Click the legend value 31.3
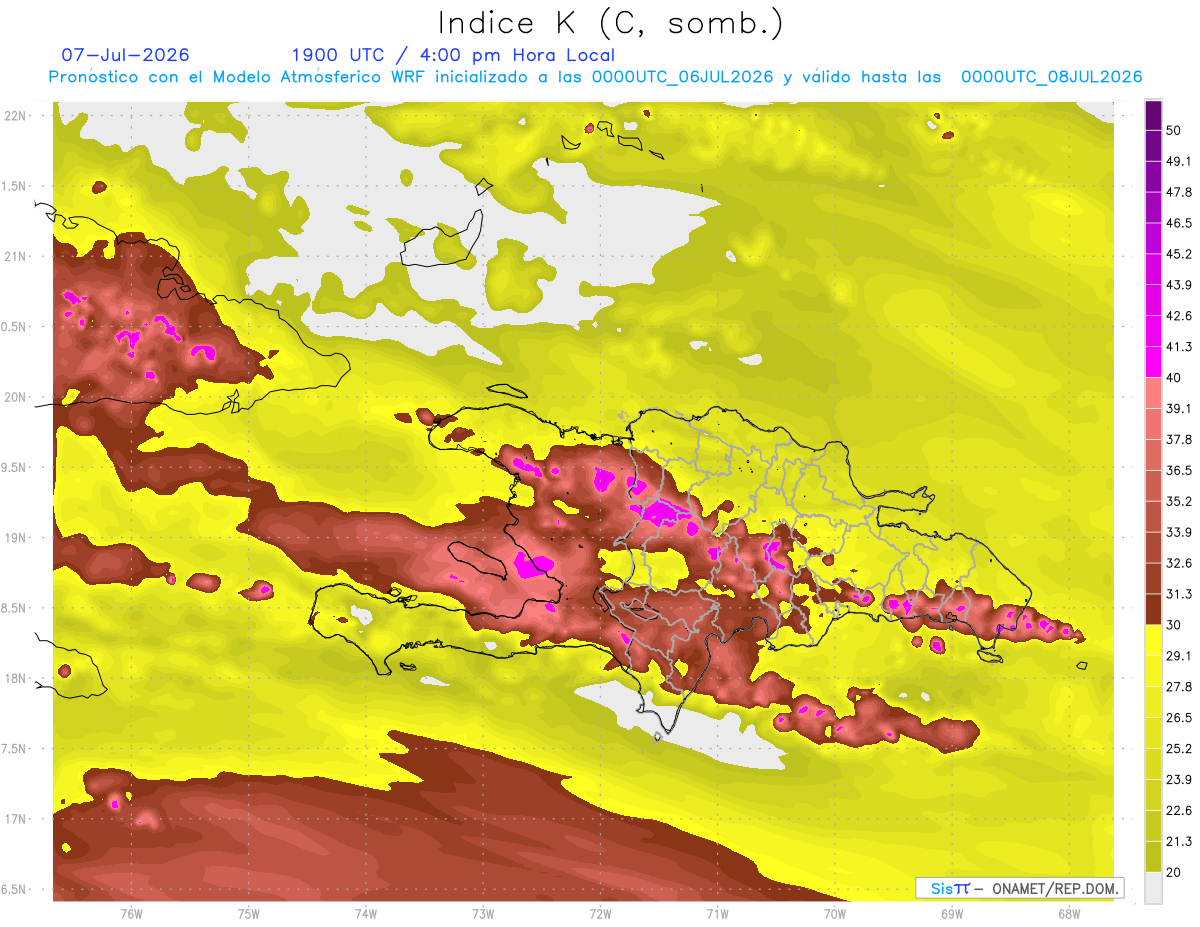This screenshot has width=1200, height=927. pyautogui.click(x=1178, y=594)
